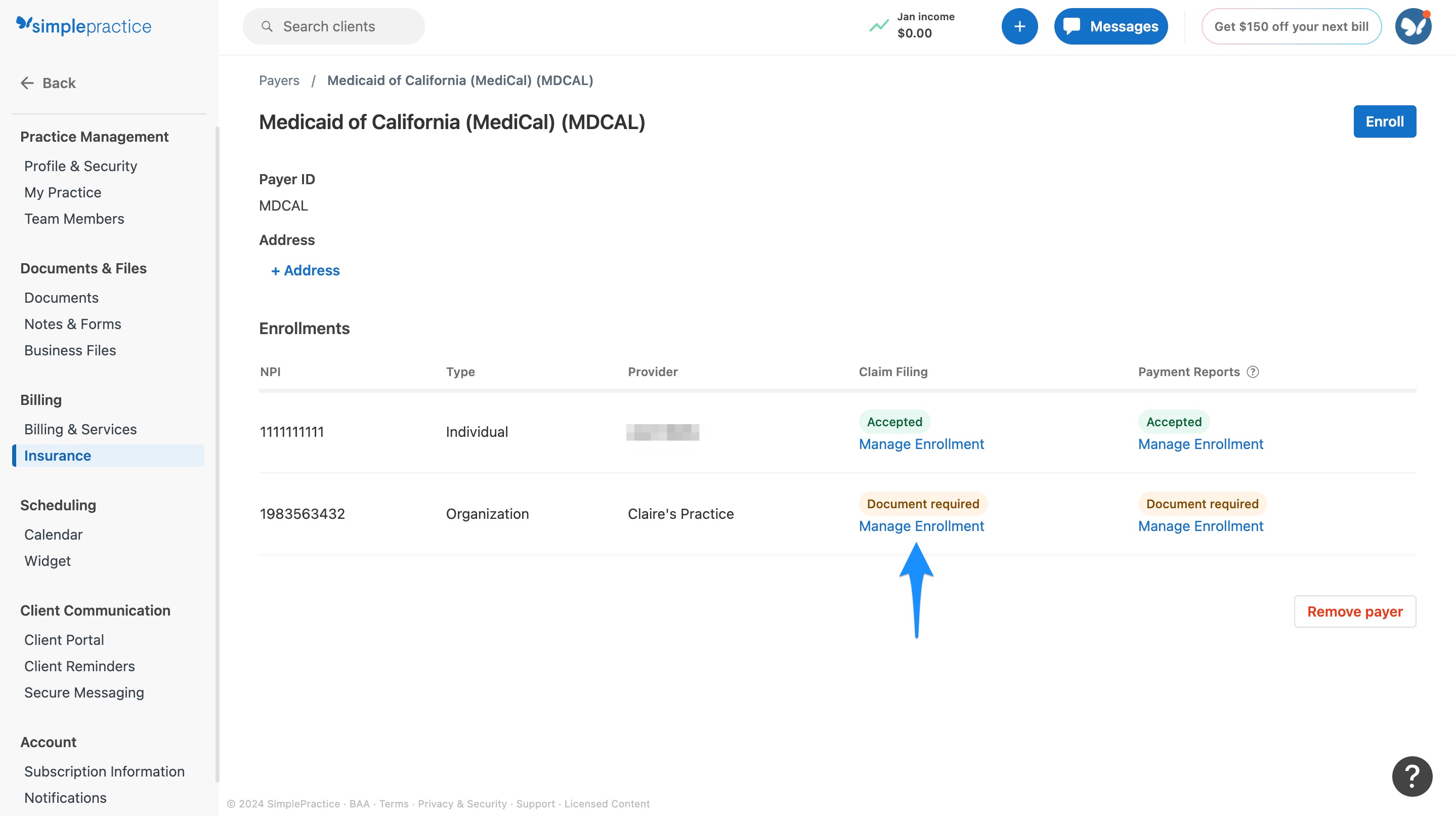Click the SimplePractice logo

click(83, 25)
